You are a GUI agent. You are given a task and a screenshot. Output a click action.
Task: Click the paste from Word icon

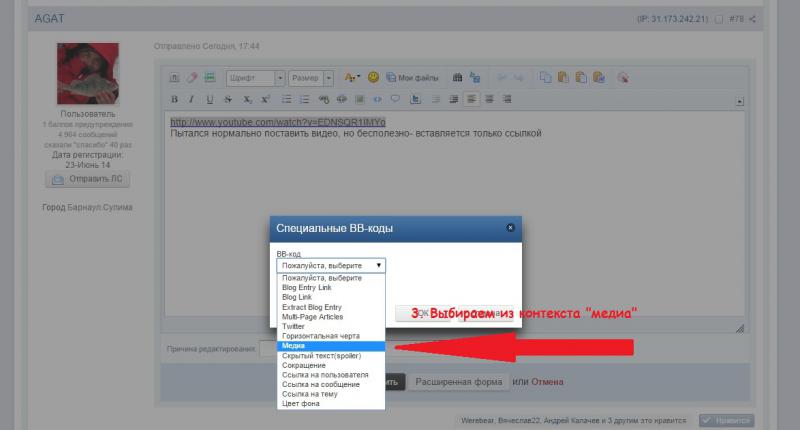pyautogui.click(x=598, y=78)
